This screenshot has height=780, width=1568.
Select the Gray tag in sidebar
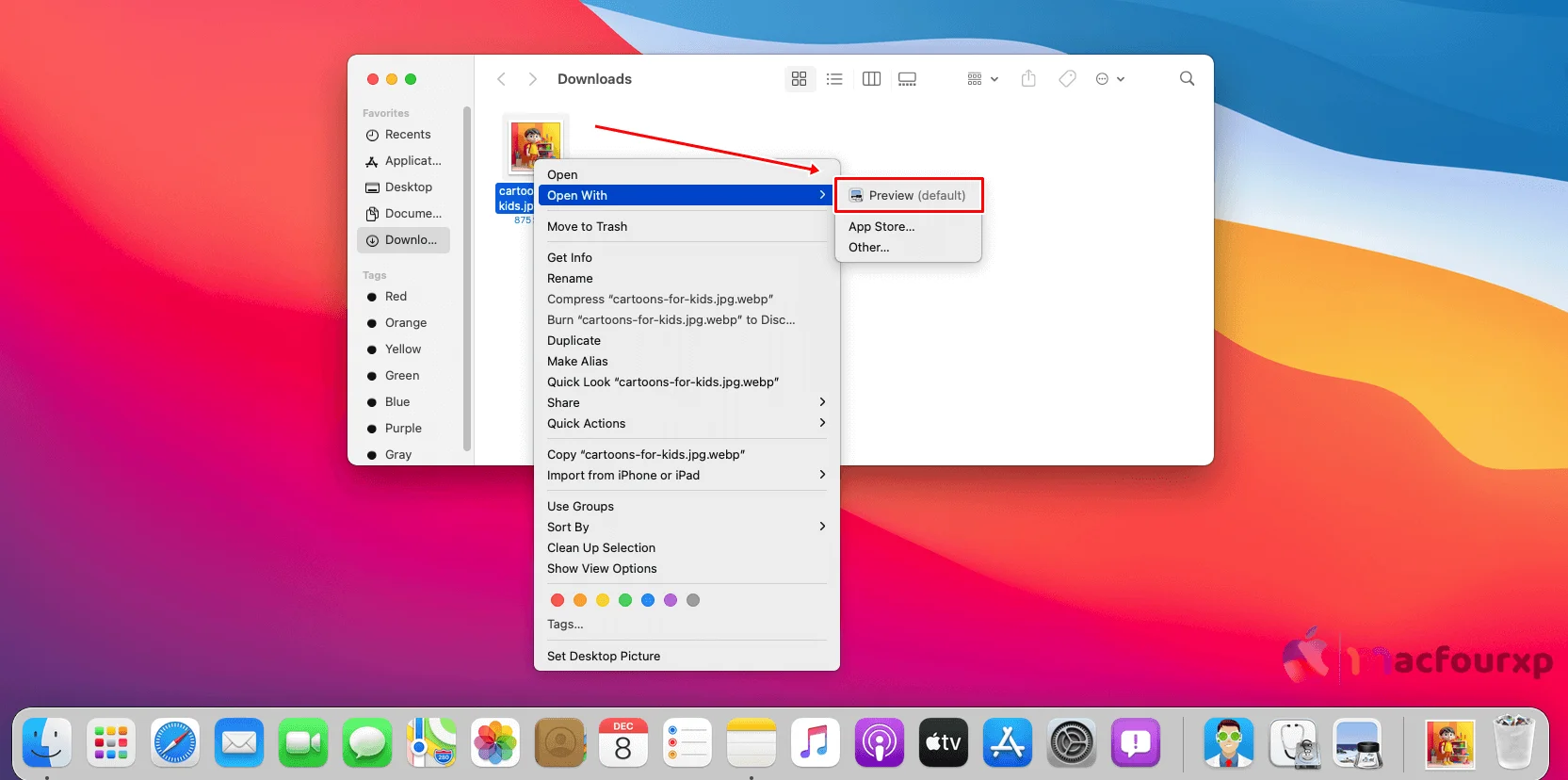click(403, 454)
